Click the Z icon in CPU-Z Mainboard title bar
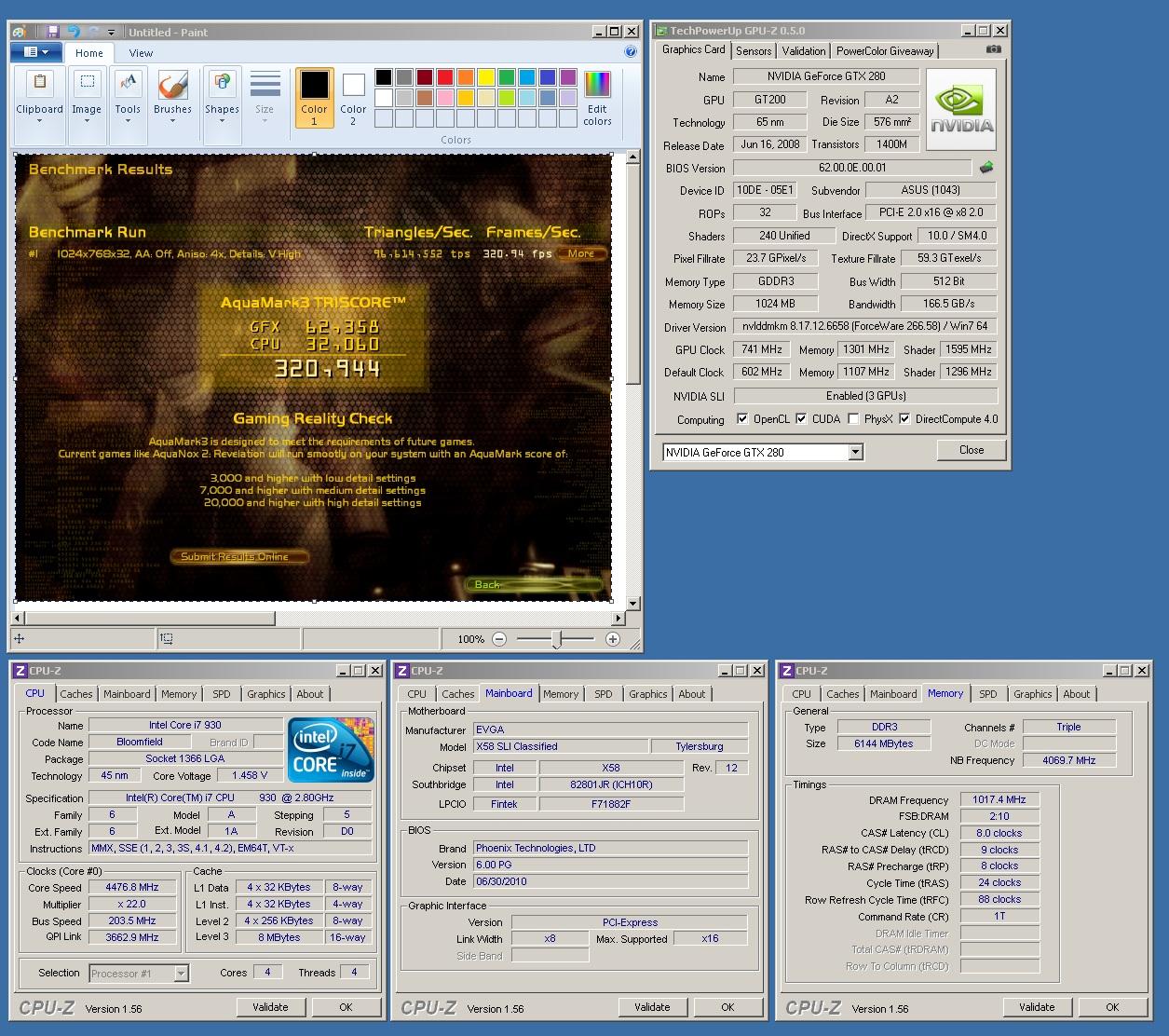This screenshot has height=1036, width=1169. pos(402,671)
